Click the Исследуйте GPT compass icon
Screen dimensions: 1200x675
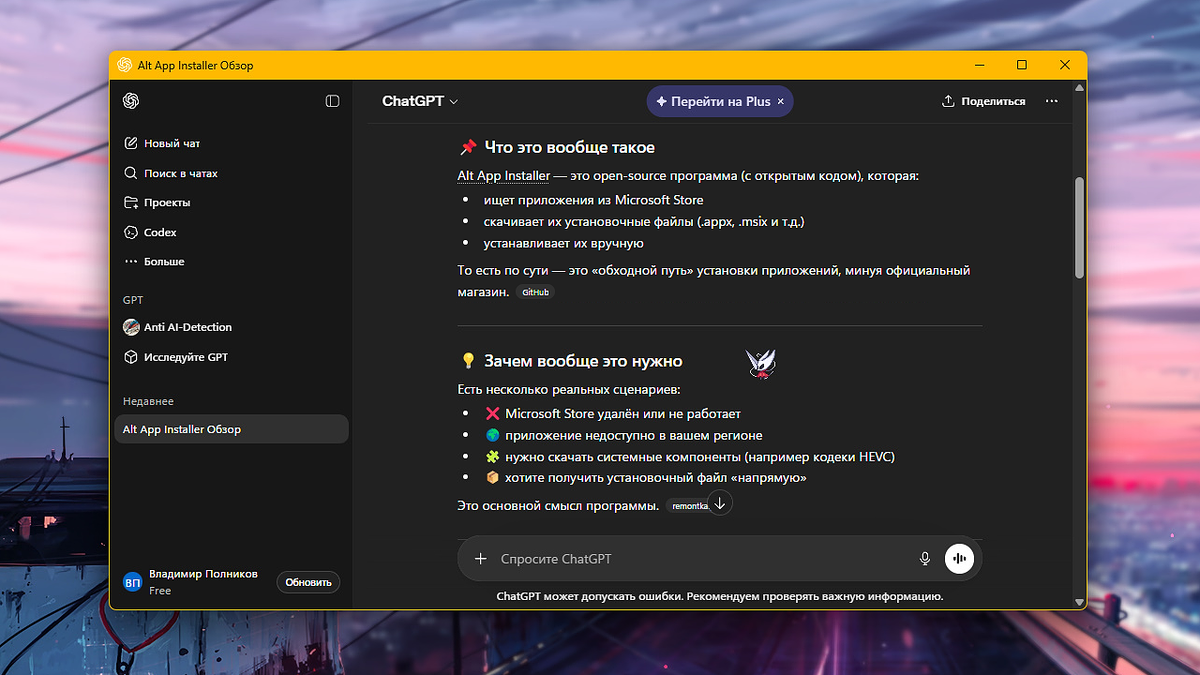tap(131, 356)
